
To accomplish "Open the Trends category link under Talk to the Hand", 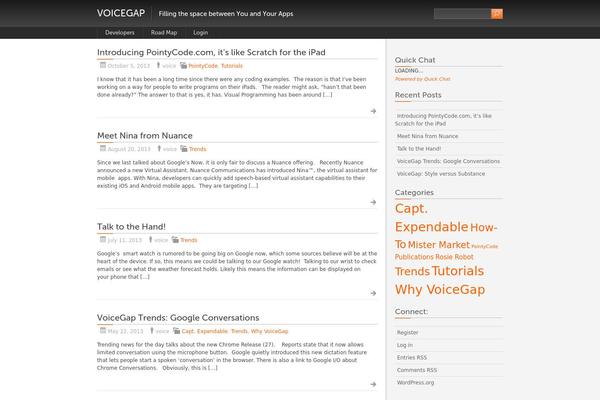I will click(189, 240).
